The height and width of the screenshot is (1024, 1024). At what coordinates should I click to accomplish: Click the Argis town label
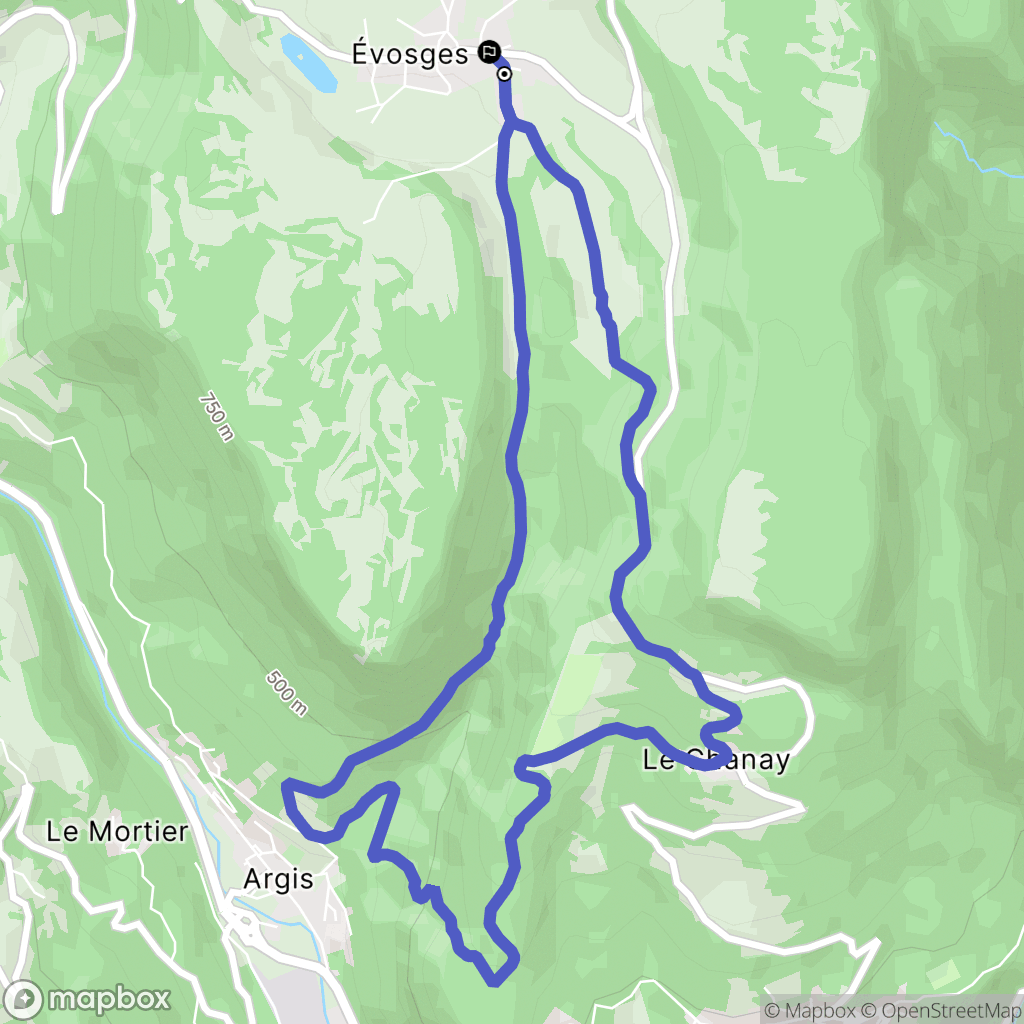[278, 880]
